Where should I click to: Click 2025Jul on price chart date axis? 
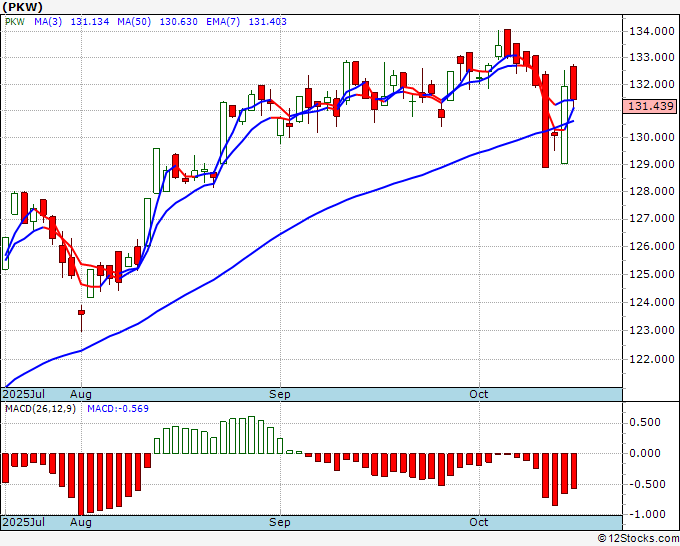pos(24,394)
